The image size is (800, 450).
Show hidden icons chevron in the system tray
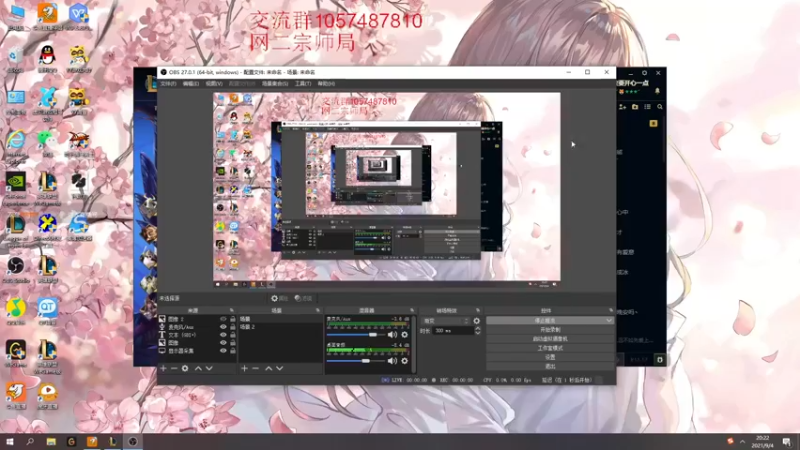pos(742,441)
